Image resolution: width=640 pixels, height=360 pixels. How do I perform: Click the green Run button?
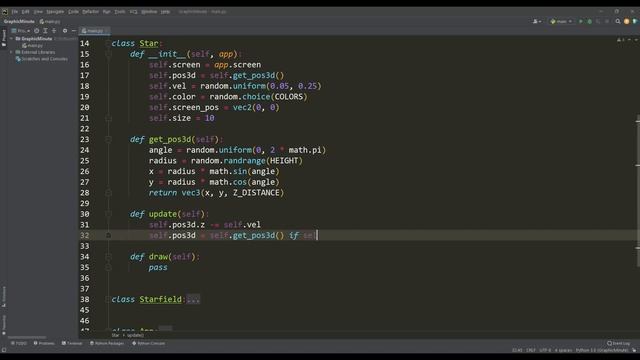coord(580,21)
